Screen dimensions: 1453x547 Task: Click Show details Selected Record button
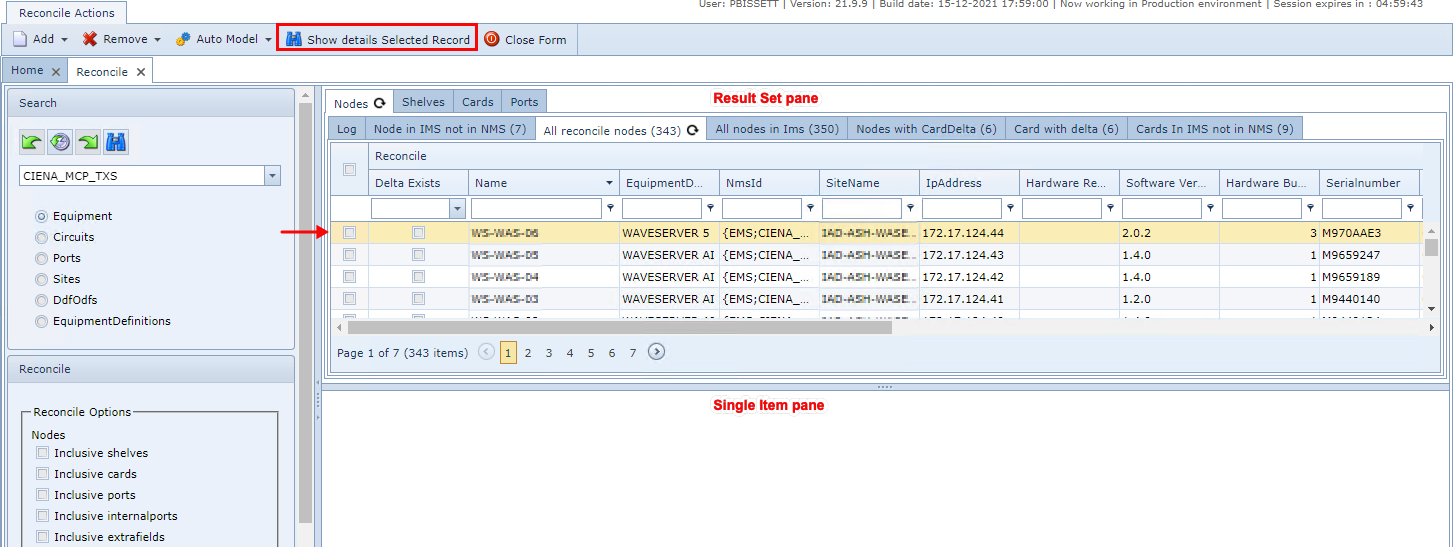(377, 40)
